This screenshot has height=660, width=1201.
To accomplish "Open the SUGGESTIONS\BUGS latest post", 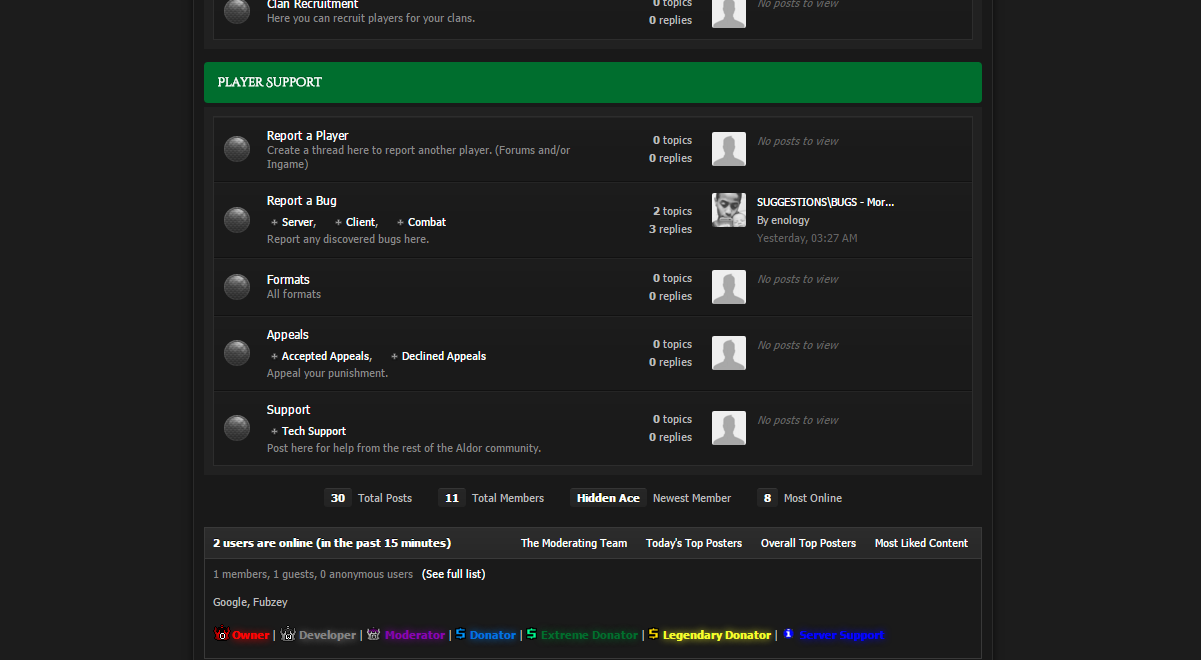I will coord(825,202).
